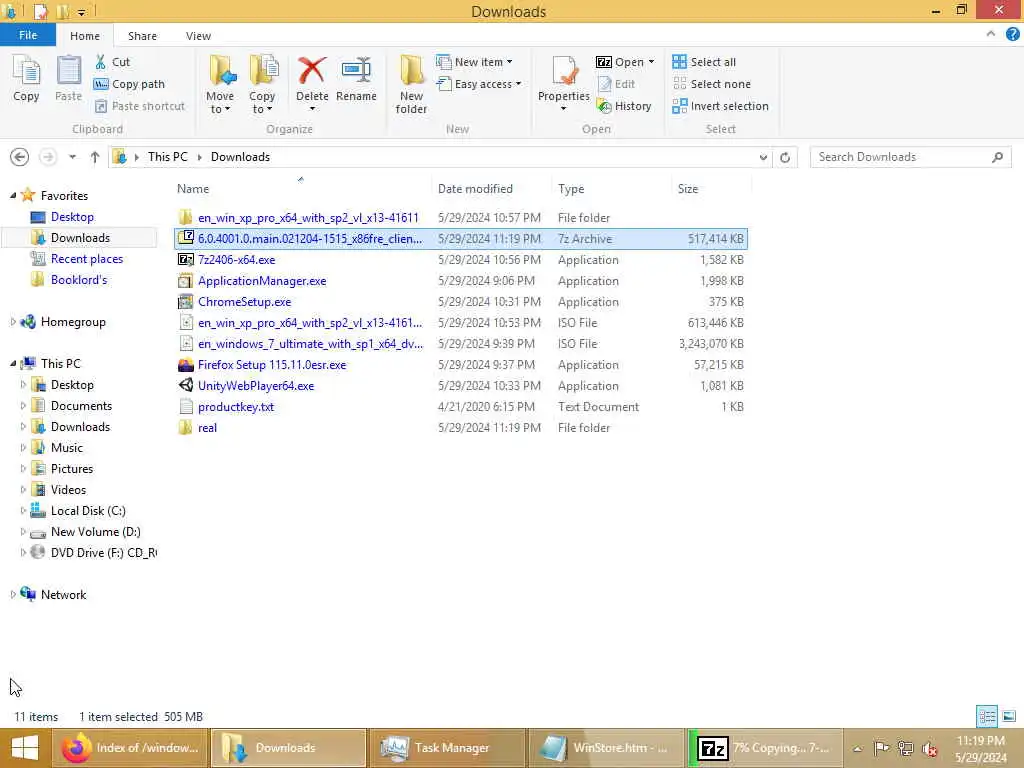Click the Copy icon in the Clipboard group

[x=26, y=78]
